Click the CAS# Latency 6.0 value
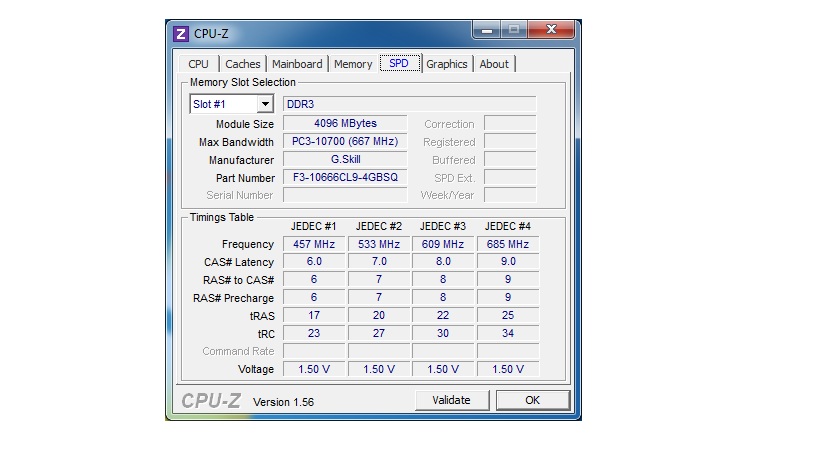 pos(314,262)
